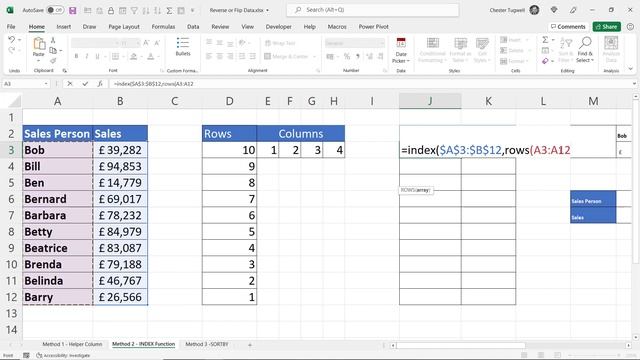Open the Review tab
Viewport: 640px width, 360px height.
point(220,27)
